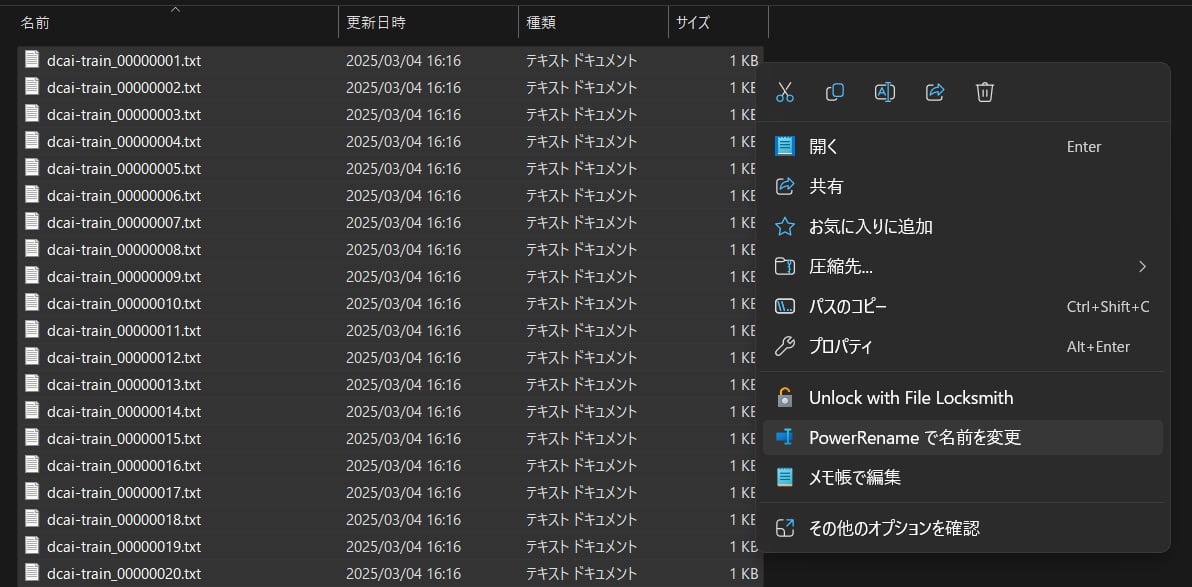Click the Delete trash icon in context menu

coord(985,93)
